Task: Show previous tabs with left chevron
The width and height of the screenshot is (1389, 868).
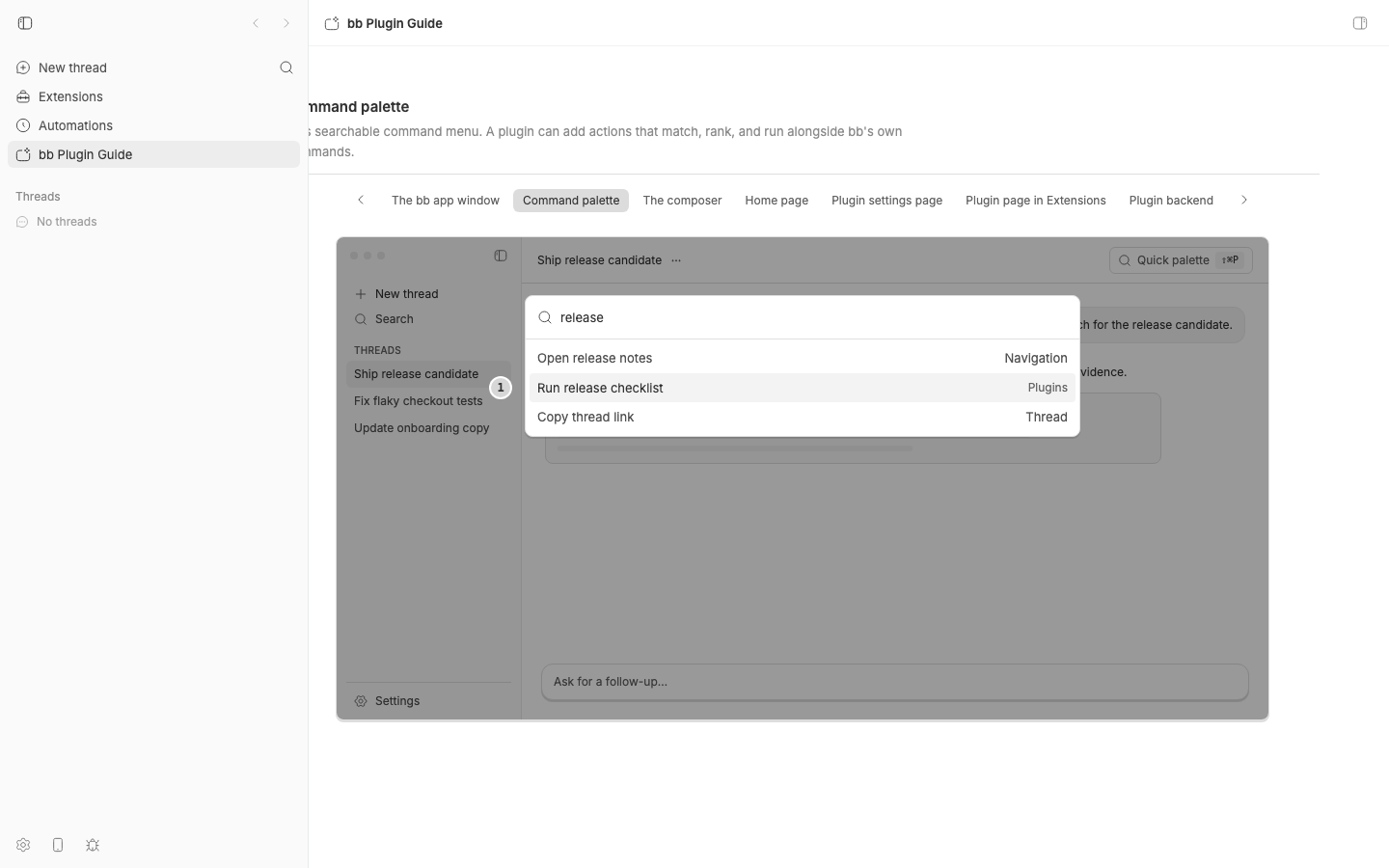Action: pos(361,201)
